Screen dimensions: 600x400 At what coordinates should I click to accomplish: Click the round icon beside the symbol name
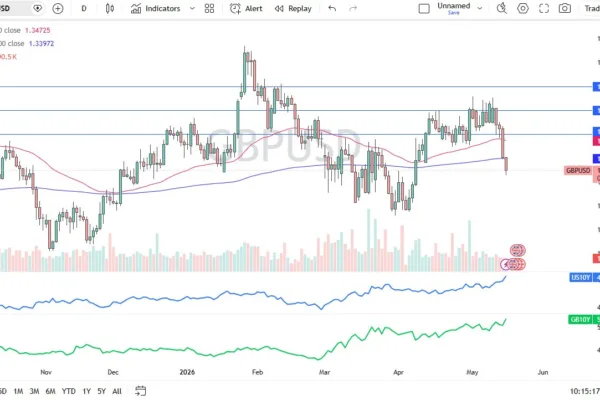(x=38, y=8)
